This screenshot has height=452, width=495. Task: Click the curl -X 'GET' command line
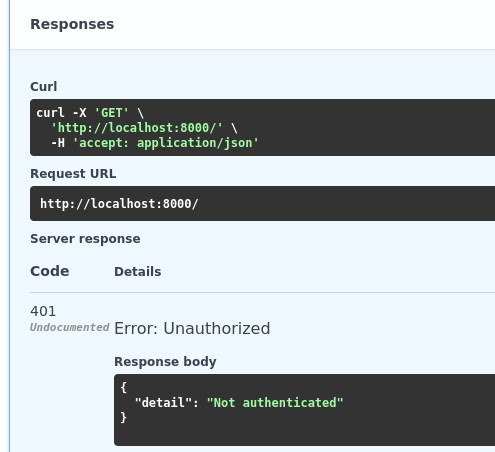point(90,113)
